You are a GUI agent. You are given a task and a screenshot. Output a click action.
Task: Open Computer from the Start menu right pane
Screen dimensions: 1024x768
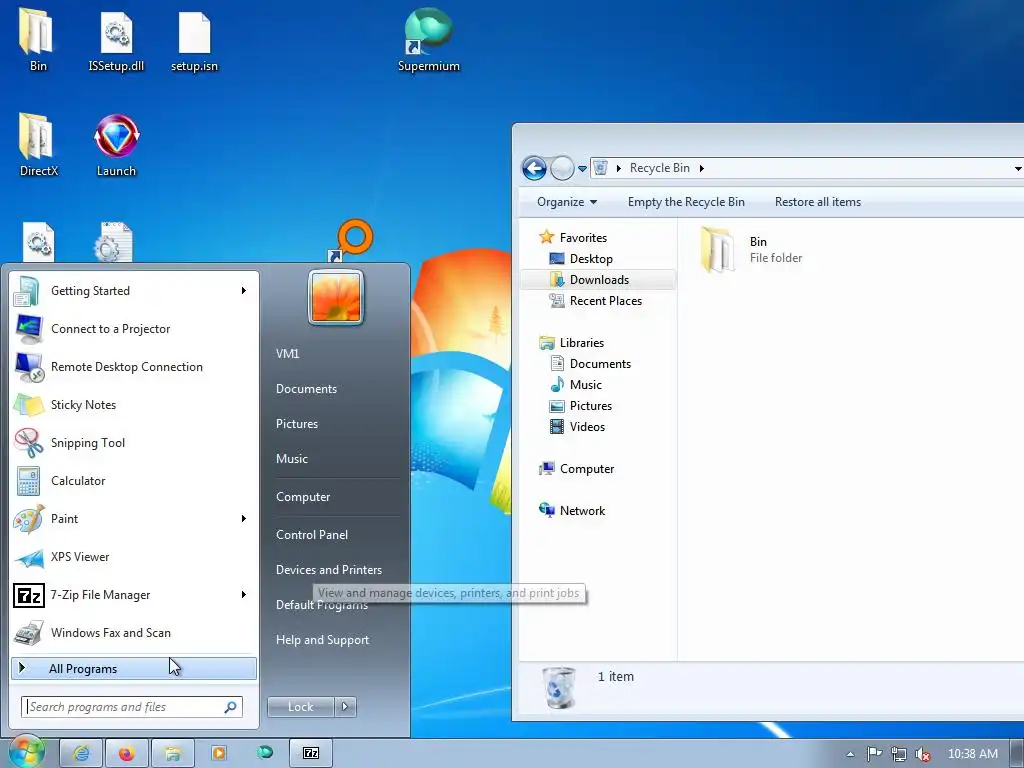pos(302,496)
